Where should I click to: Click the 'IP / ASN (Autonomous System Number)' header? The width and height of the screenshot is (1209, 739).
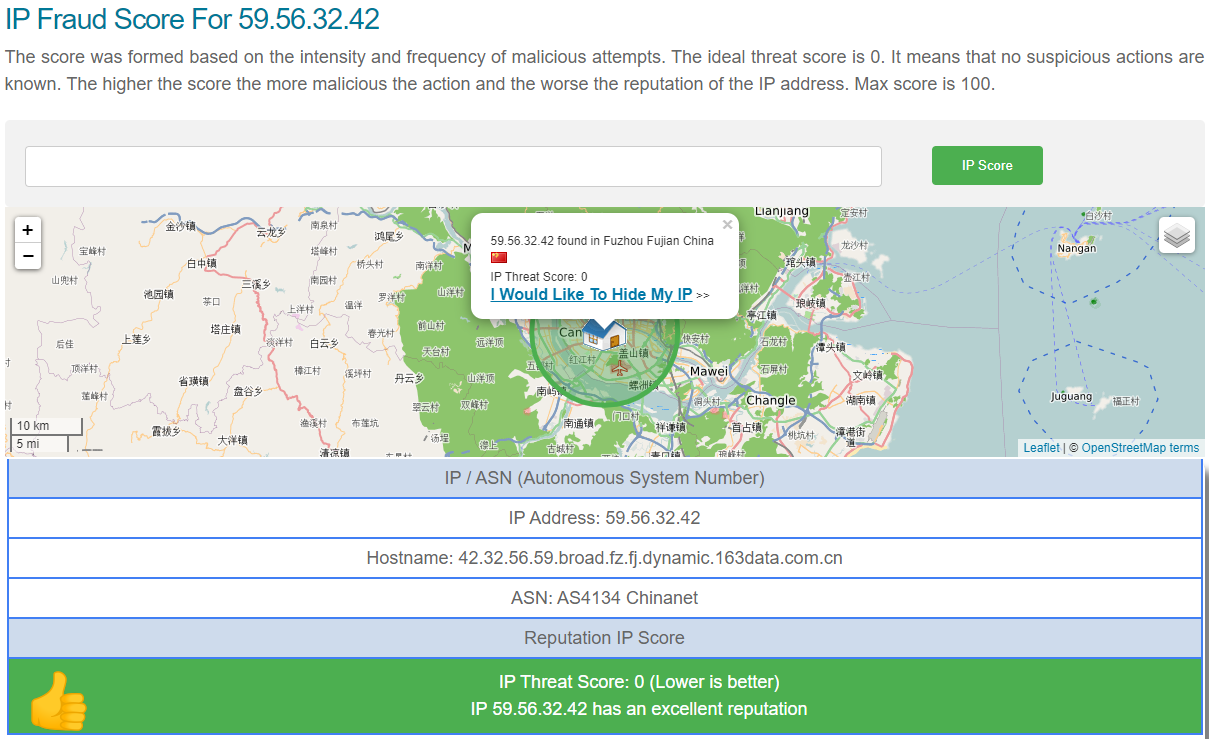(x=604, y=478)
